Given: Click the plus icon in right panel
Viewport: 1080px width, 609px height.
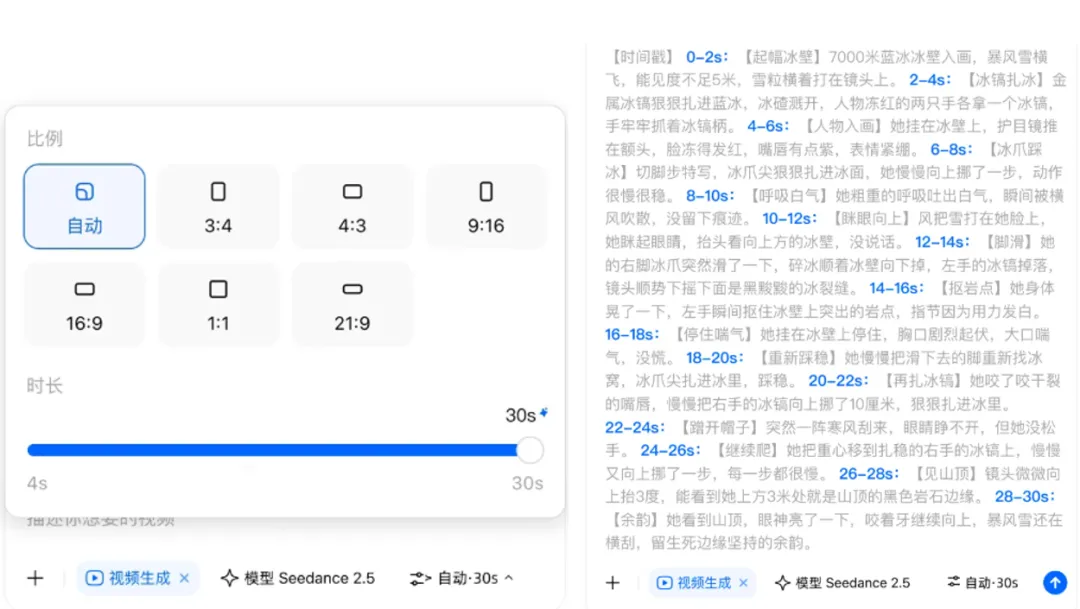Looking at the screenshot, I should click(612, 583).
